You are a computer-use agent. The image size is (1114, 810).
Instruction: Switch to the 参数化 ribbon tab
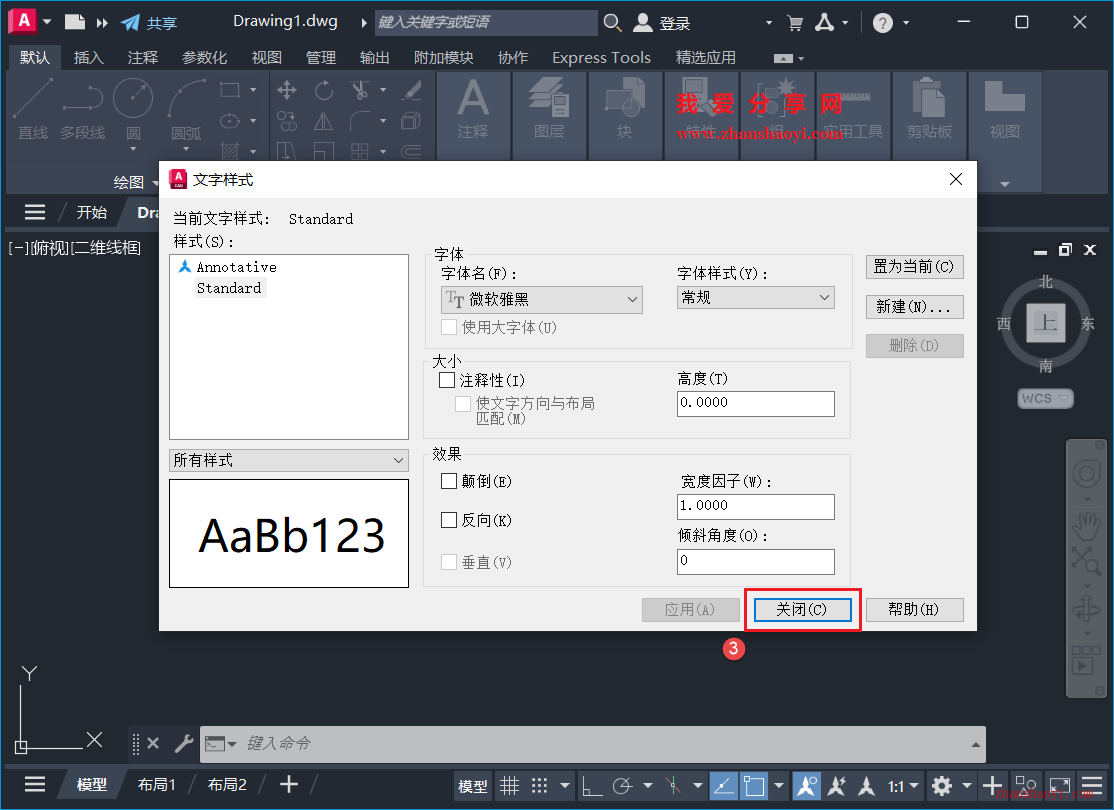(205, 58)
